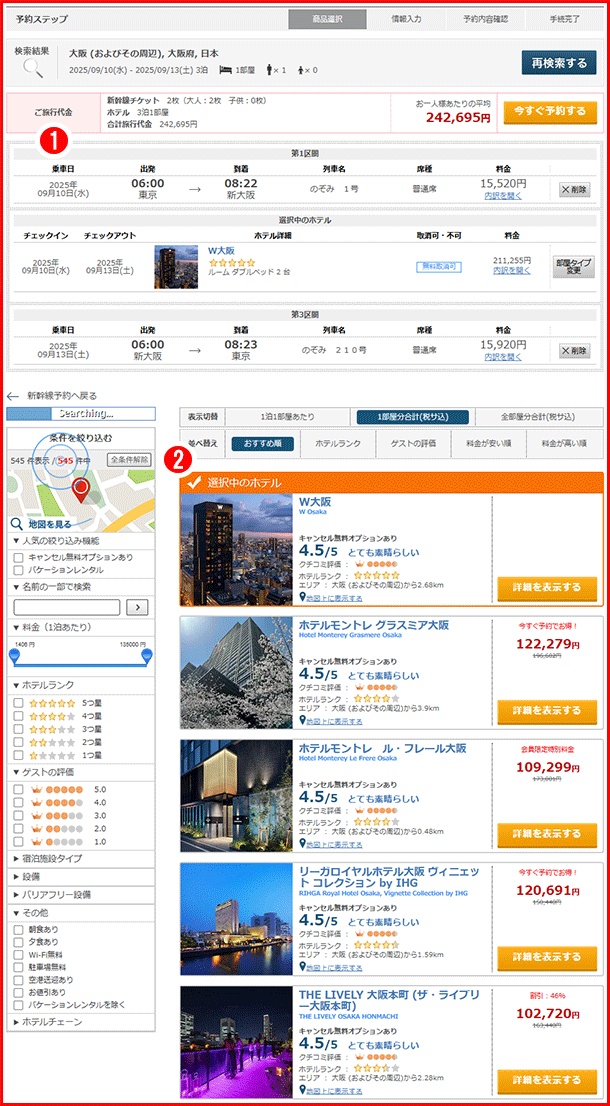Click the red map pin marker
Screen dimensions: 610x1106
click(81, 489)
